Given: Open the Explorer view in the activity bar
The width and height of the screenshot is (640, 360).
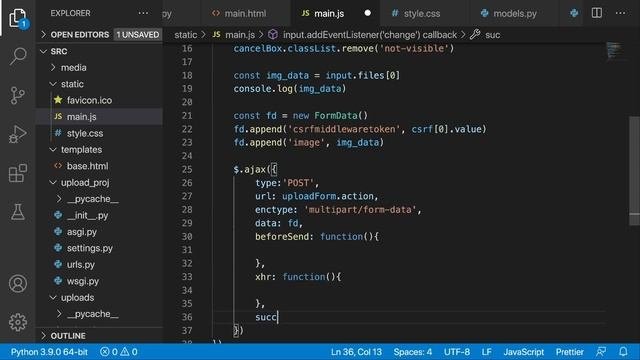Looking at the screenshot, I should pos(18,18).
